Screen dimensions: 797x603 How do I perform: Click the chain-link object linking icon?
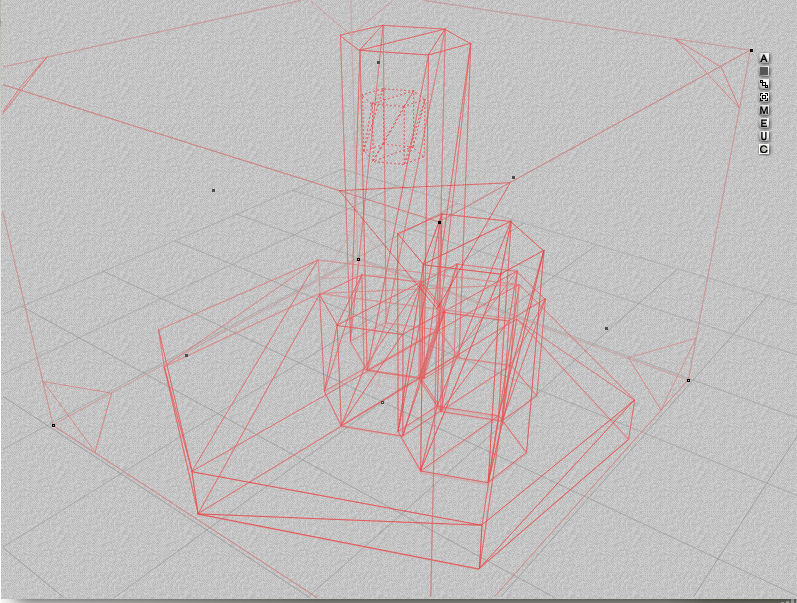(763, 84)
